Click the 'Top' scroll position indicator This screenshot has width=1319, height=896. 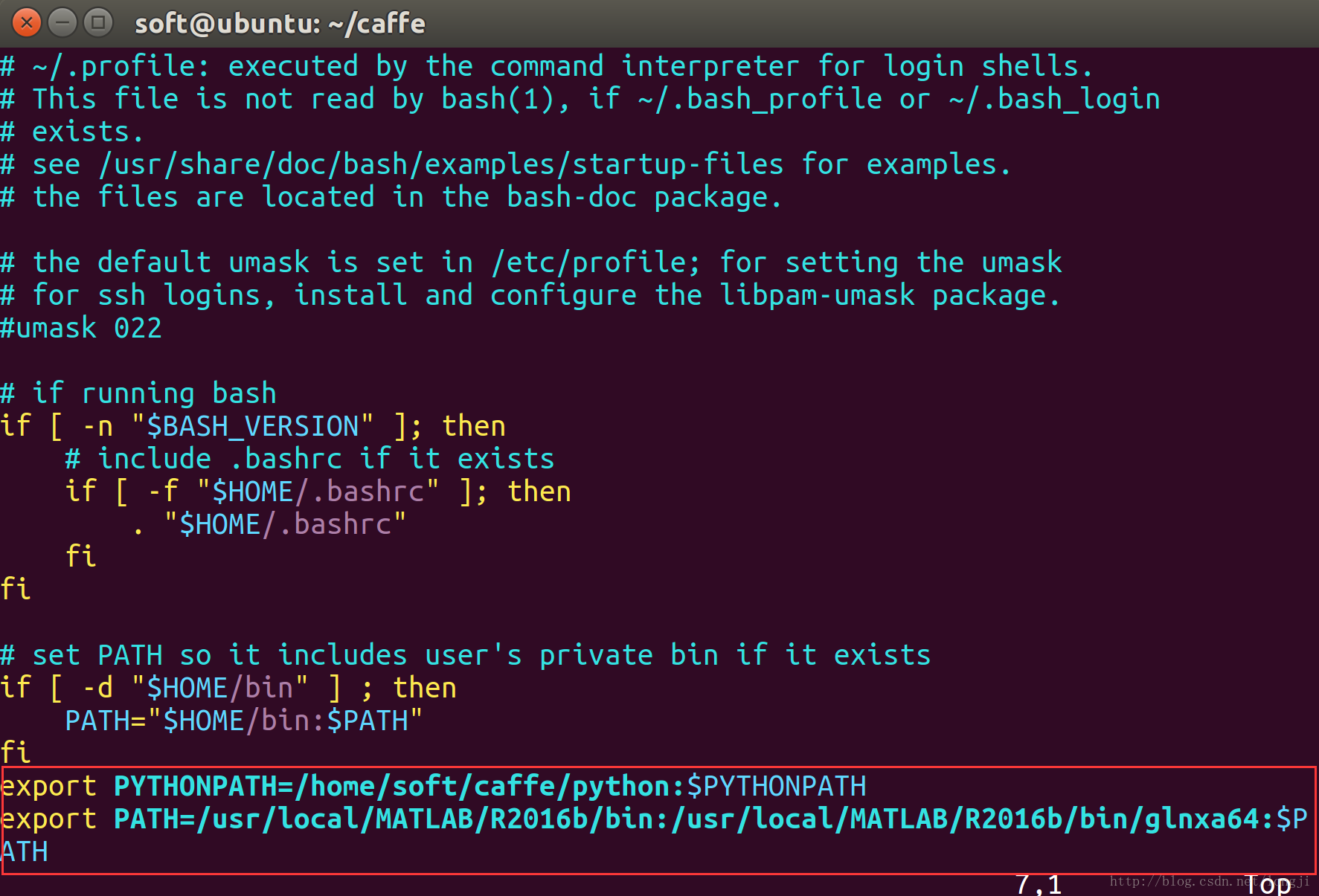coord(1268,884)
